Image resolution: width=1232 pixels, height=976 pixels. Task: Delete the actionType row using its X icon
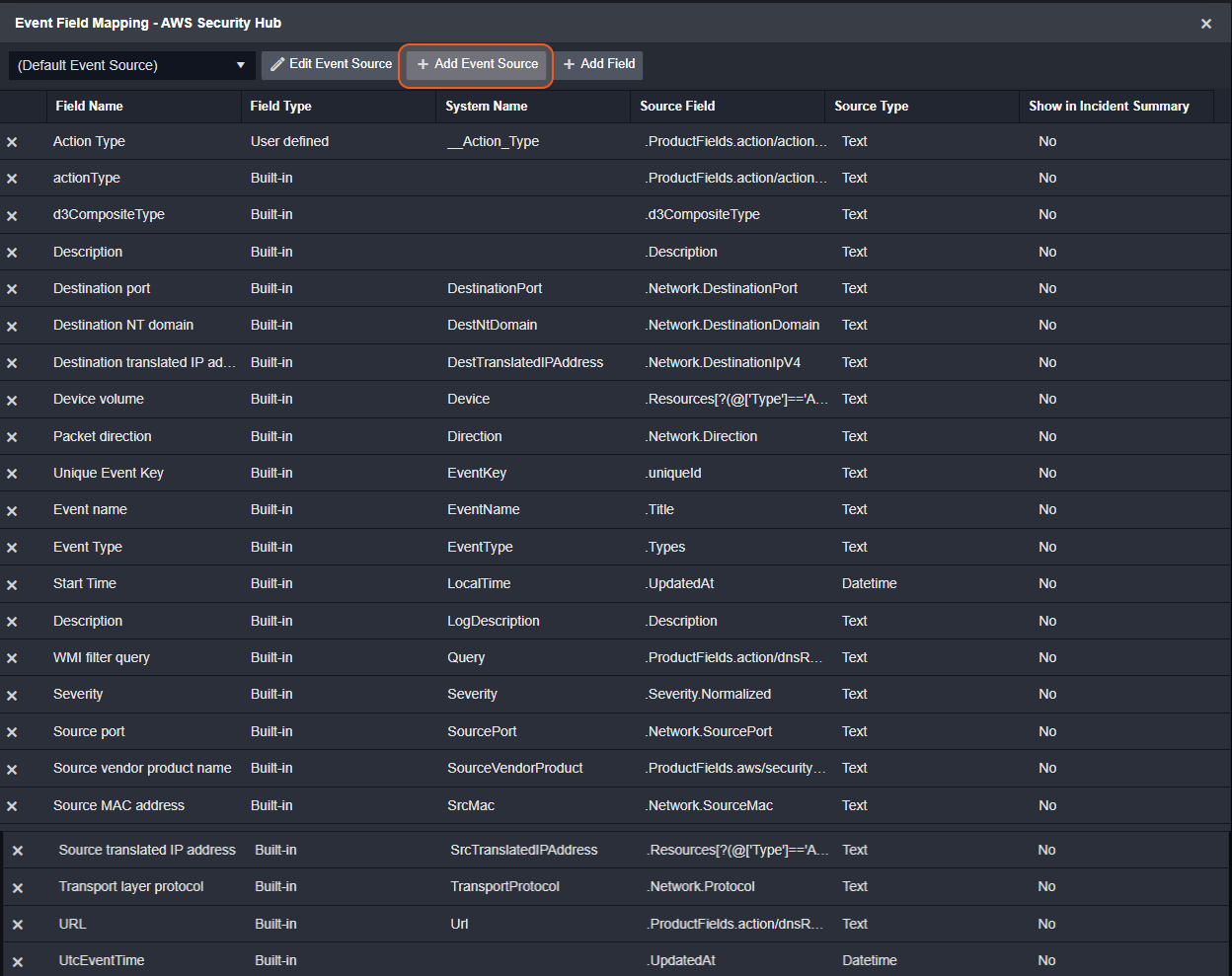click(12, 179)
